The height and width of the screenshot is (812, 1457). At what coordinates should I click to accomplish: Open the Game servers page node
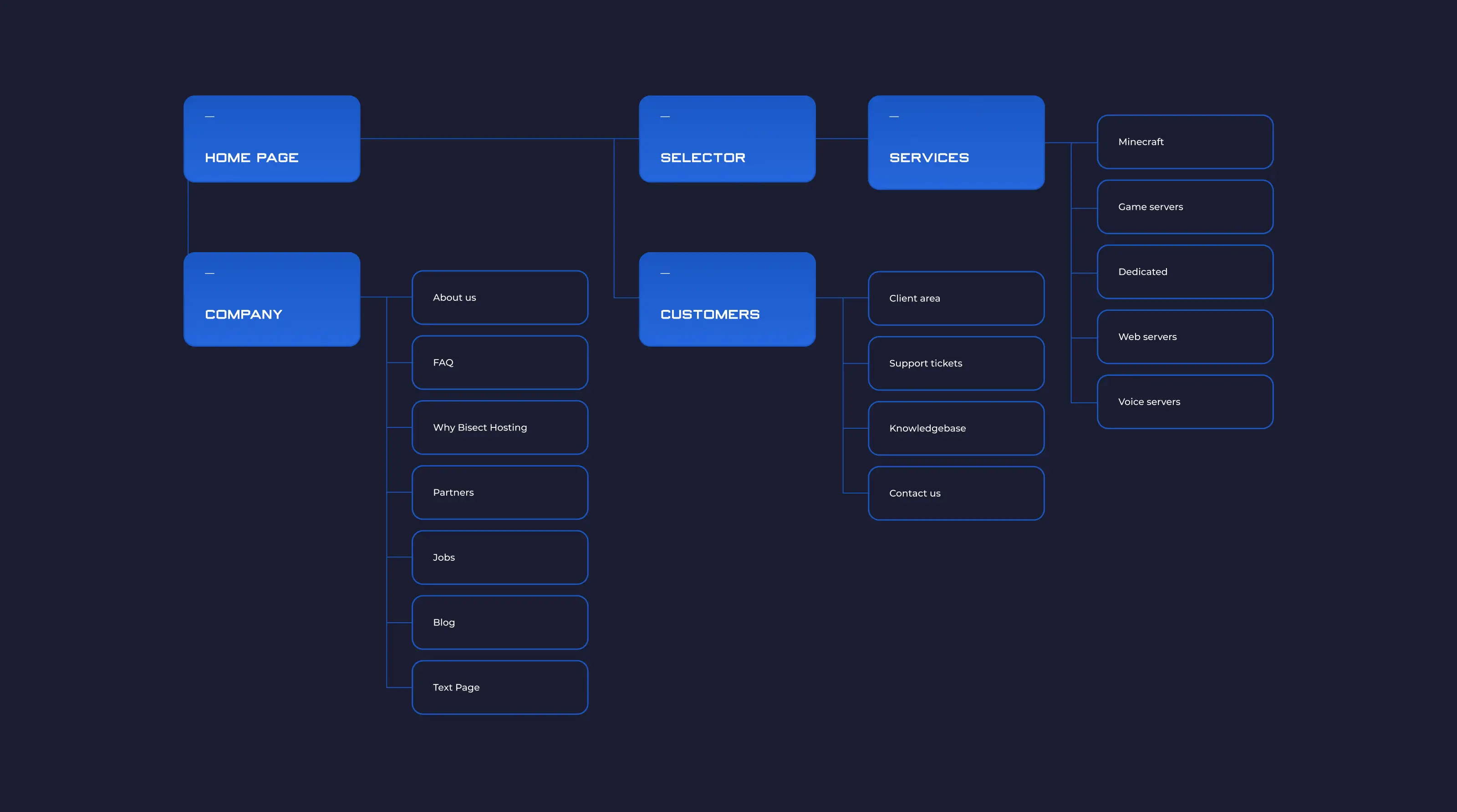[1185, 207]
